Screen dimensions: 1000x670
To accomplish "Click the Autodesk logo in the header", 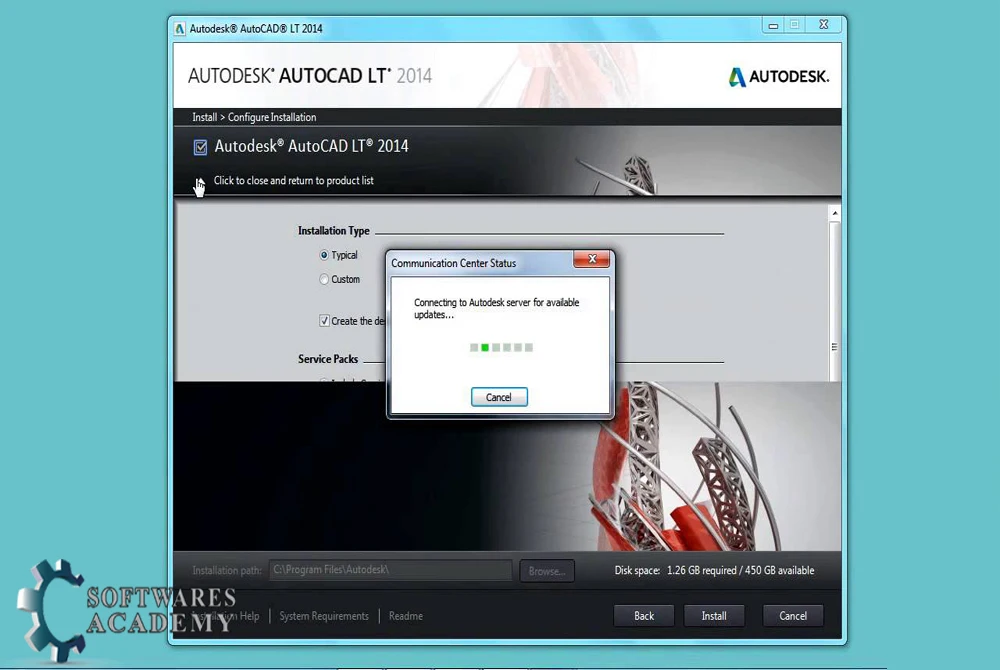I will (779, 76).
